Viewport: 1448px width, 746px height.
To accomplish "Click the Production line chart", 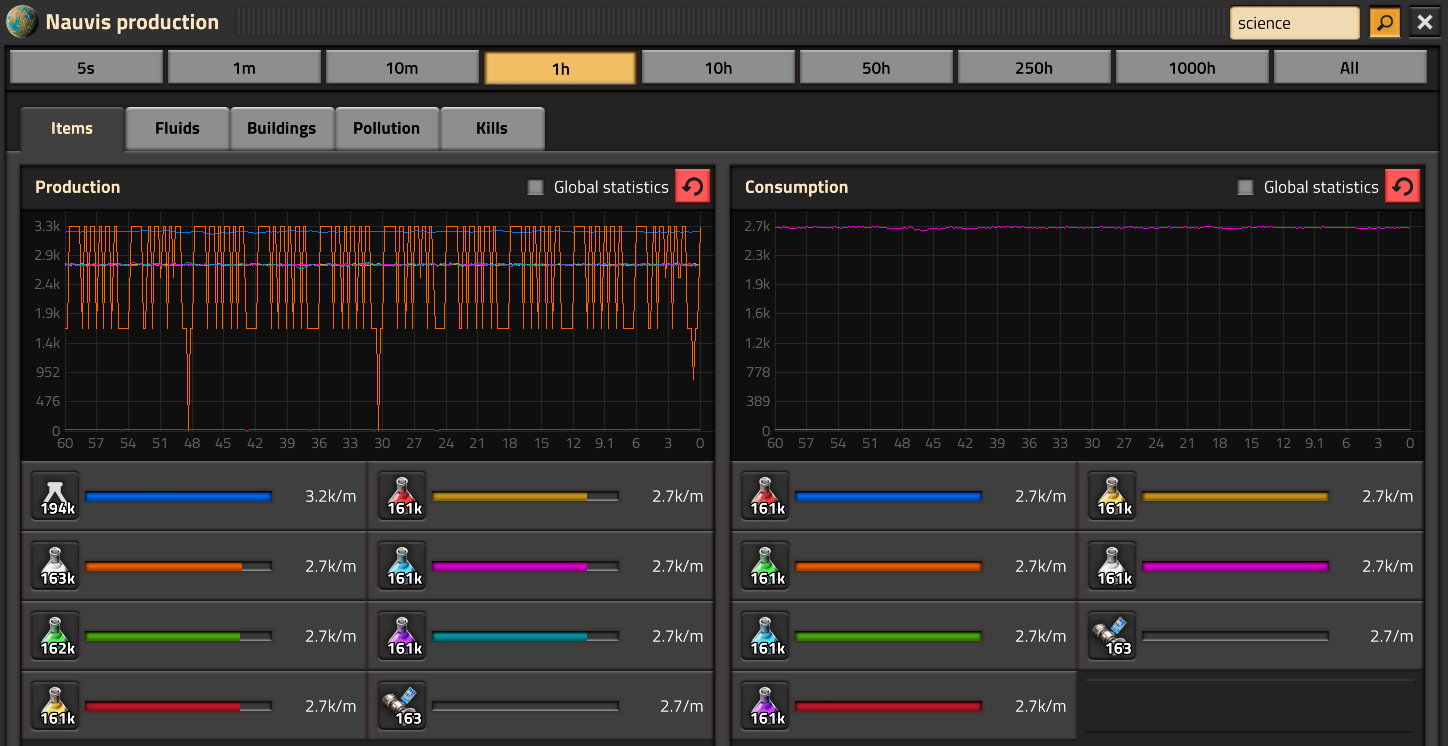I will pyautogui.click(x=367, y=335).
